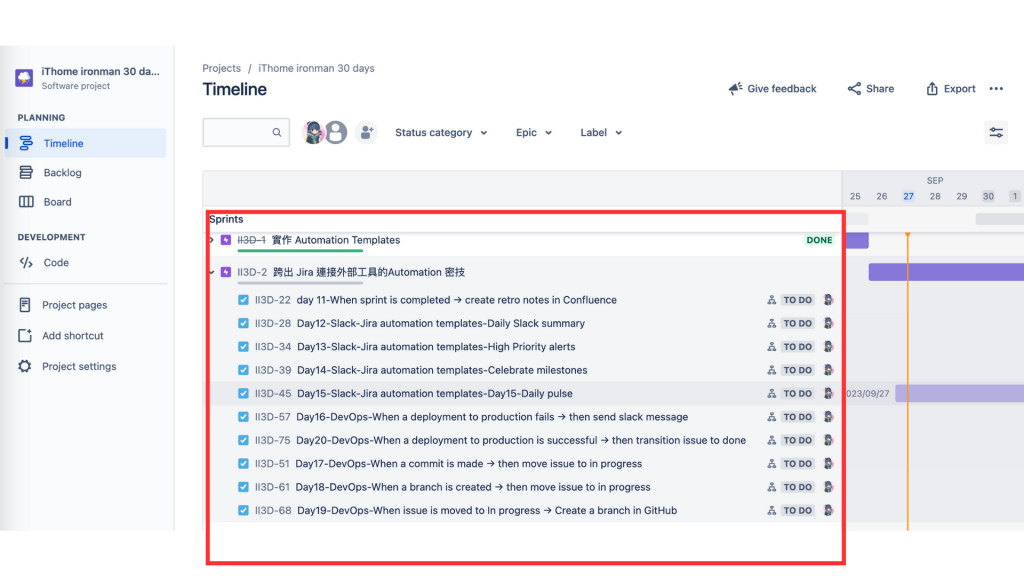The height and width of the screenshot is (576, 1024).
Task: Click the Export button
Action: tap(950, 89)
